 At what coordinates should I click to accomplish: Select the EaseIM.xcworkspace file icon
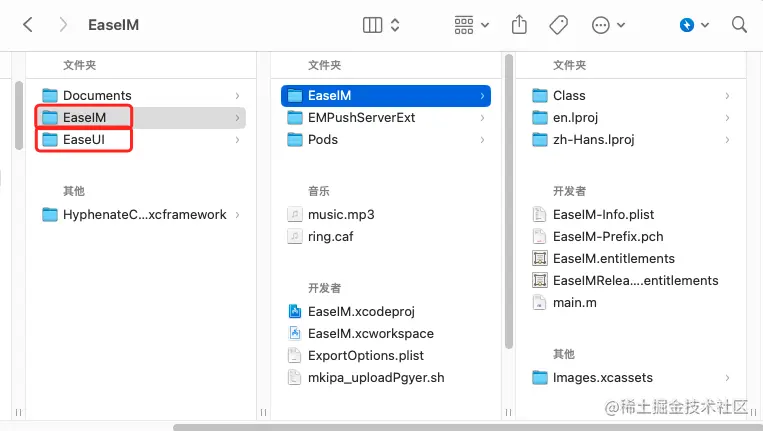295,333
